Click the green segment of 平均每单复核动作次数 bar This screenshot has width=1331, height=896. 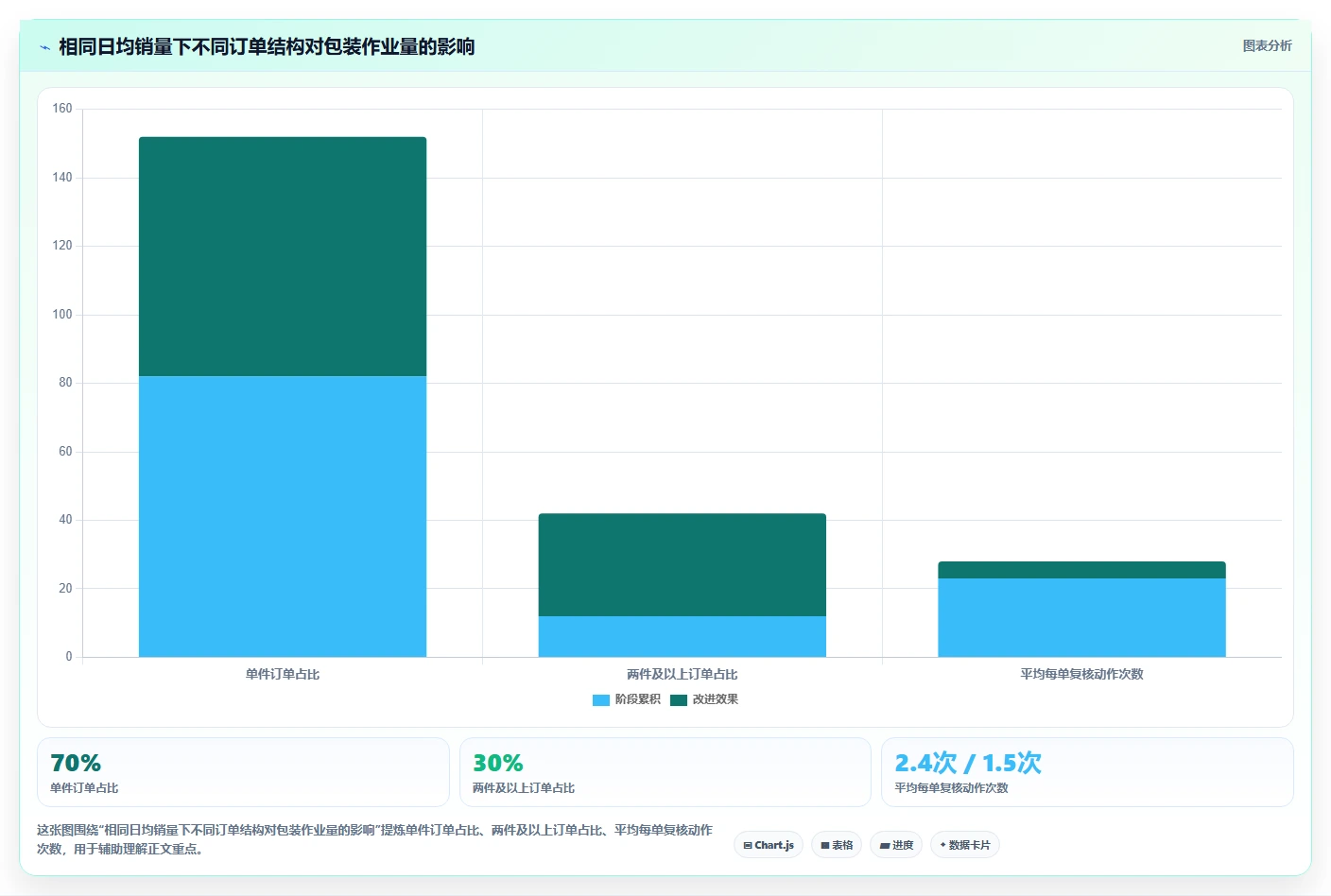1081,570
